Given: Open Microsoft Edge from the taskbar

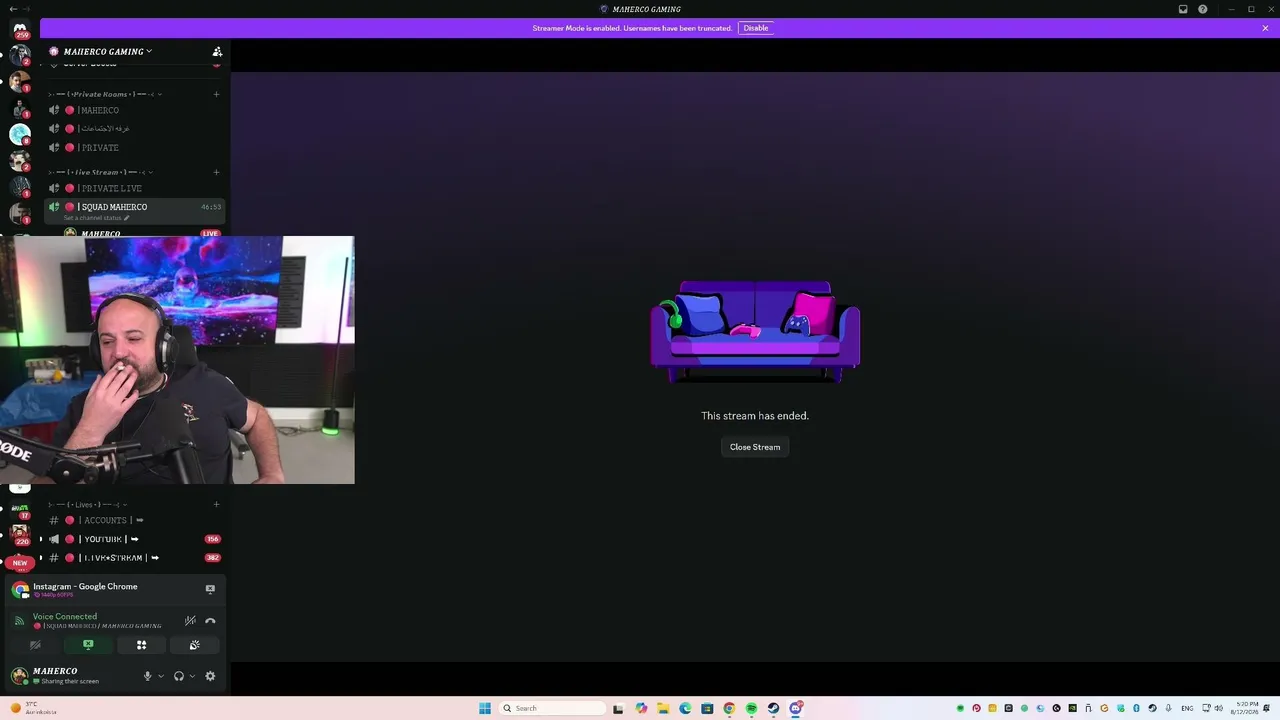Looking at the screenshot, I should point(685,708).
